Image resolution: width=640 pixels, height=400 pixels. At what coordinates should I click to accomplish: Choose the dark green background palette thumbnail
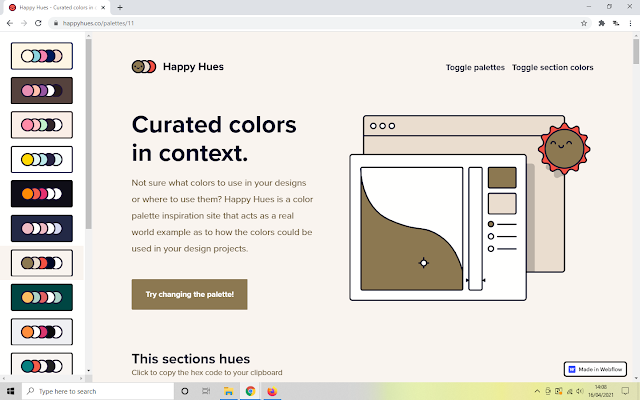tap(42, 297)
